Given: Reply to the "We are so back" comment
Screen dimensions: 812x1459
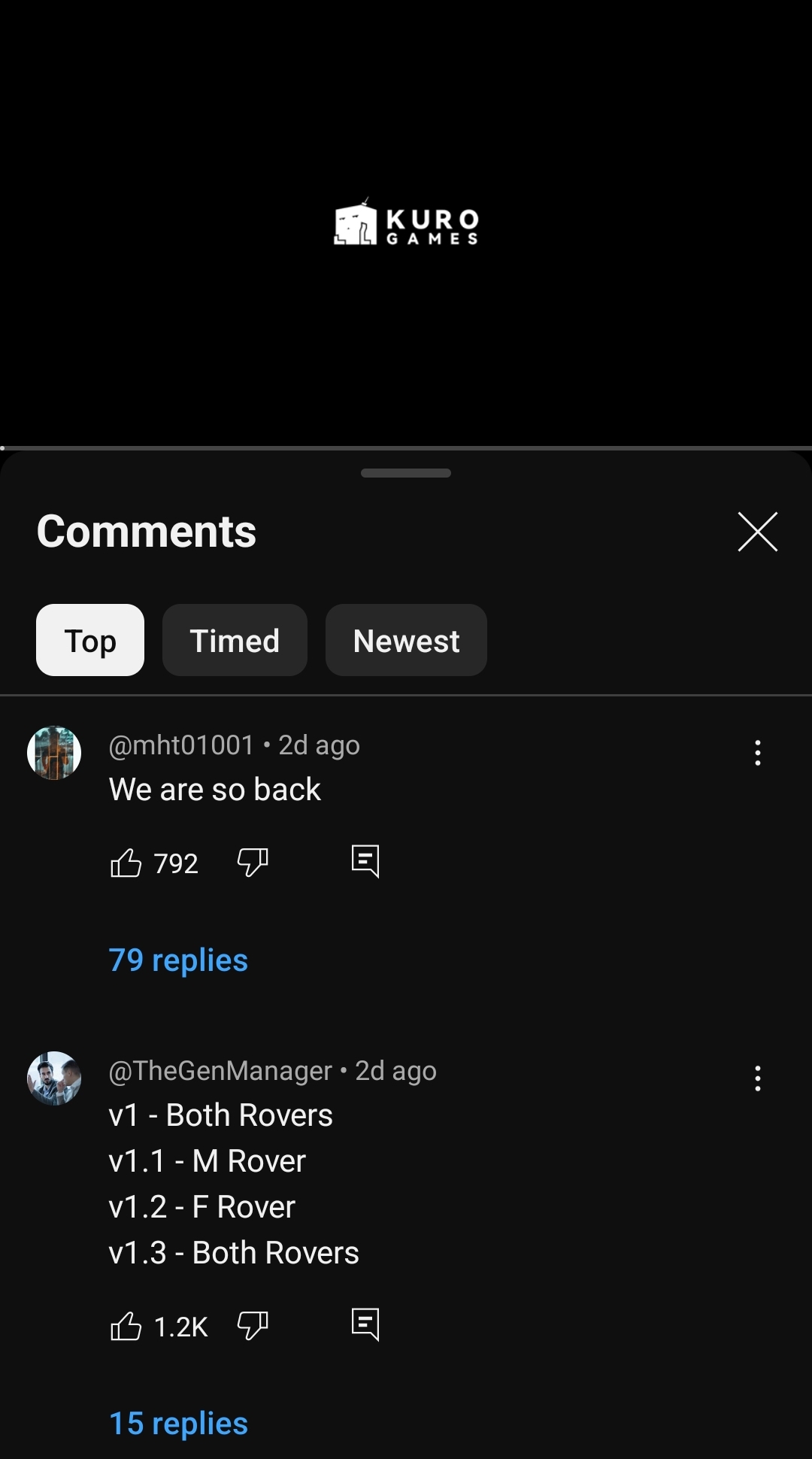Looking at the screenshot, I should (365, 862).
